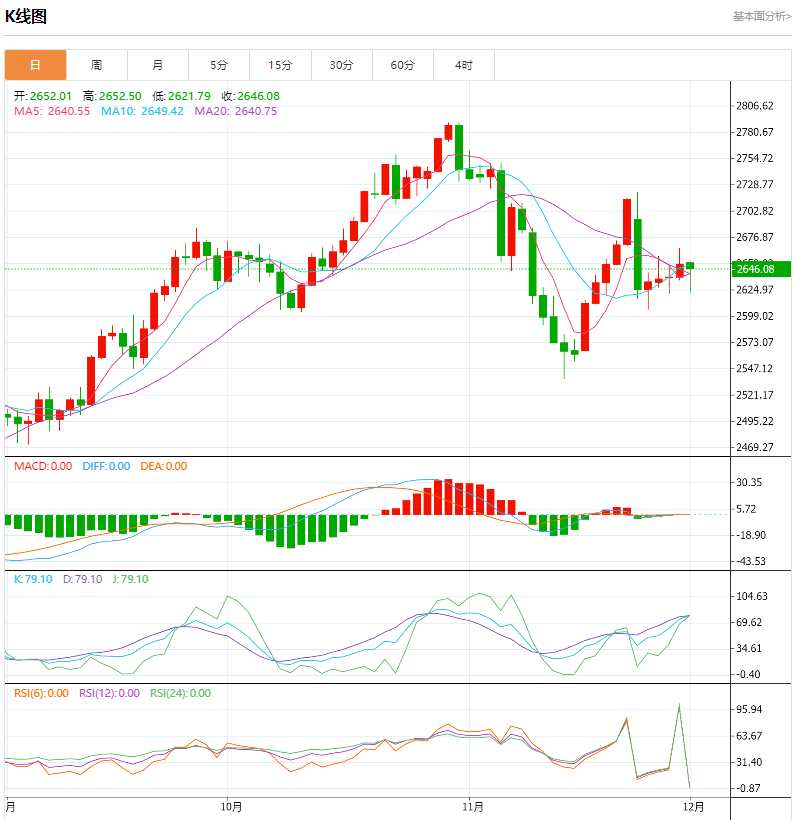
Task: Open the 基本面分析 link
Action: click(762, 16)
